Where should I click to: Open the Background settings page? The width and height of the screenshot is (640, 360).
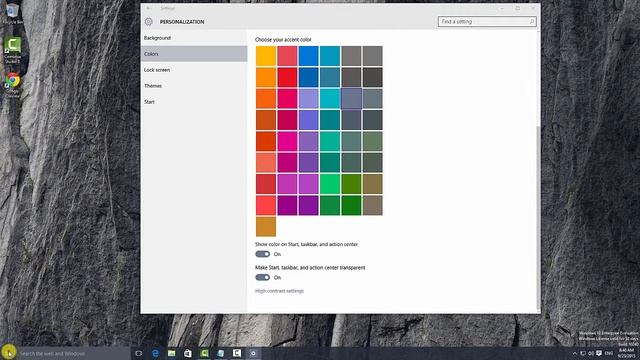coord(194,38)
